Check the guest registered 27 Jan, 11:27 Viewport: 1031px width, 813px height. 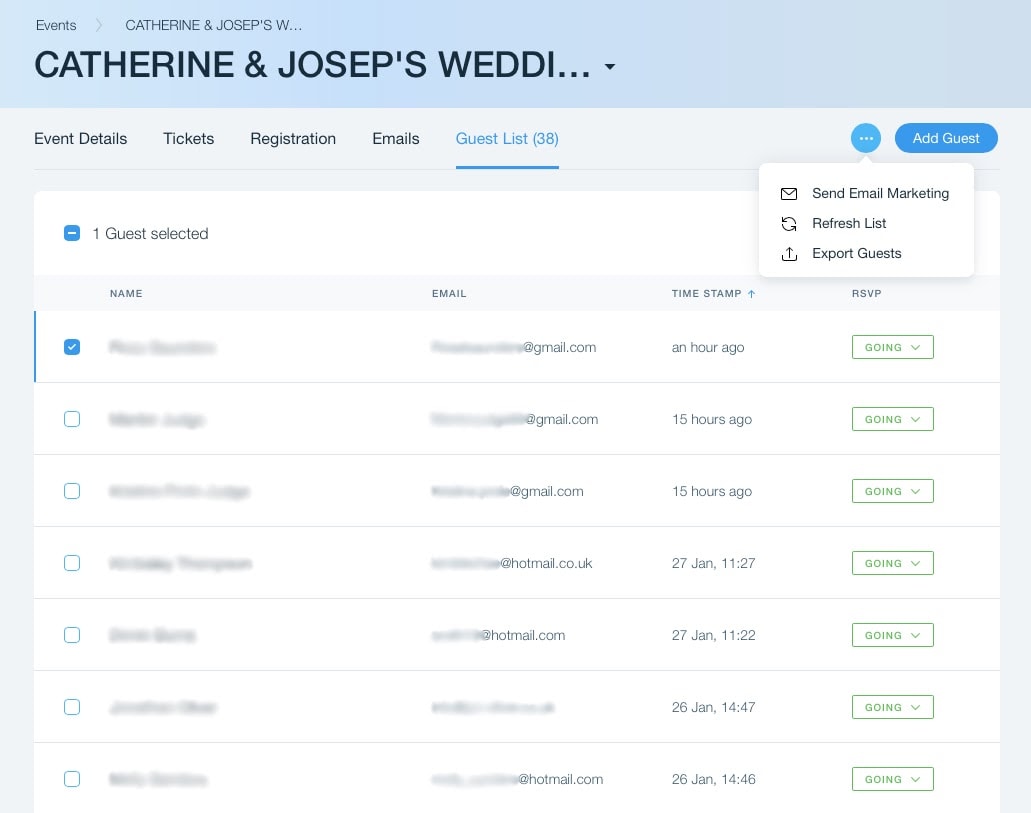pyautogui.click(x=72, y=563)
